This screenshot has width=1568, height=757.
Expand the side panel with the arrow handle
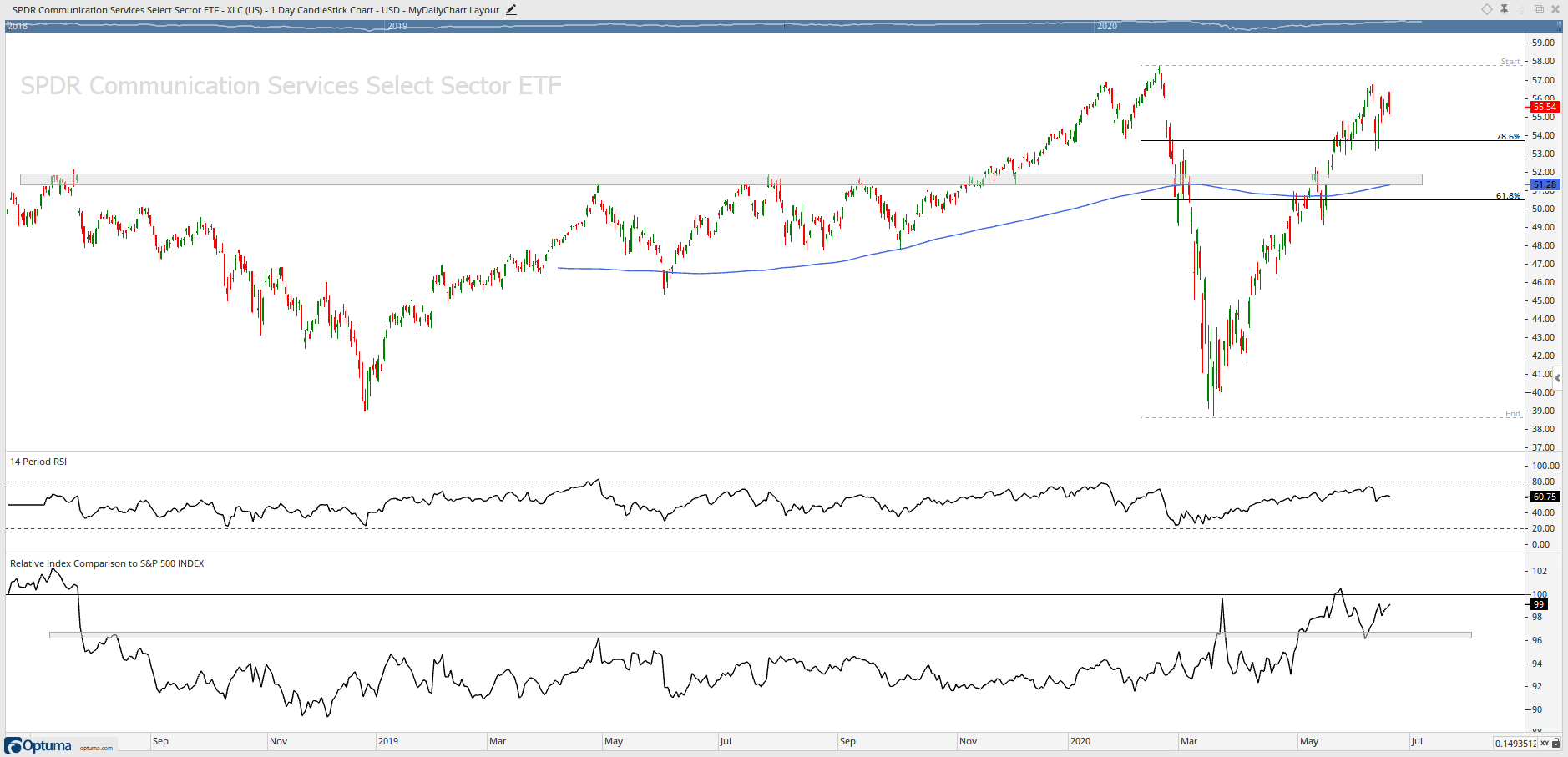[x=1558, y=378]
